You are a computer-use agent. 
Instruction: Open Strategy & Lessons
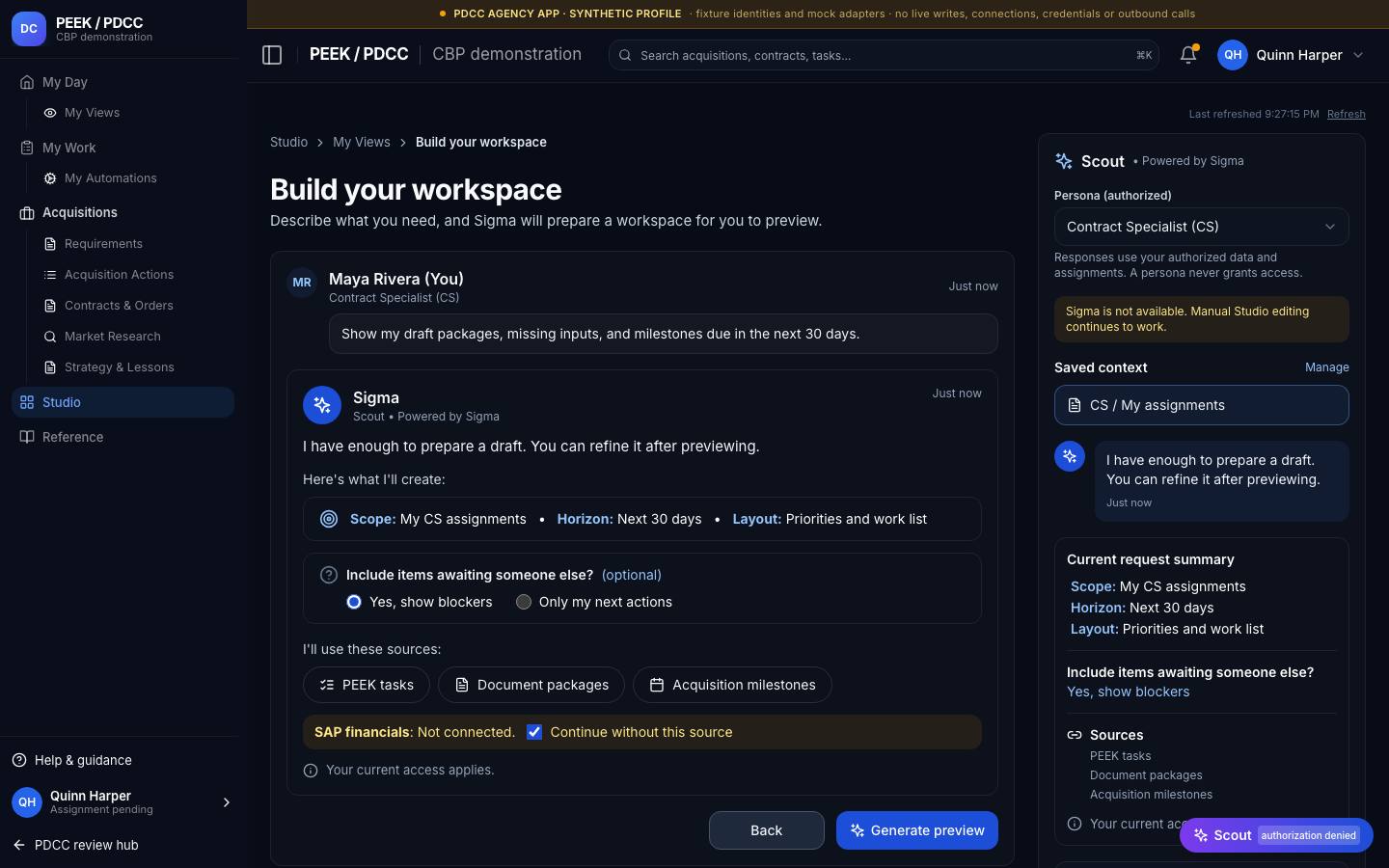[x=133, y=367]
